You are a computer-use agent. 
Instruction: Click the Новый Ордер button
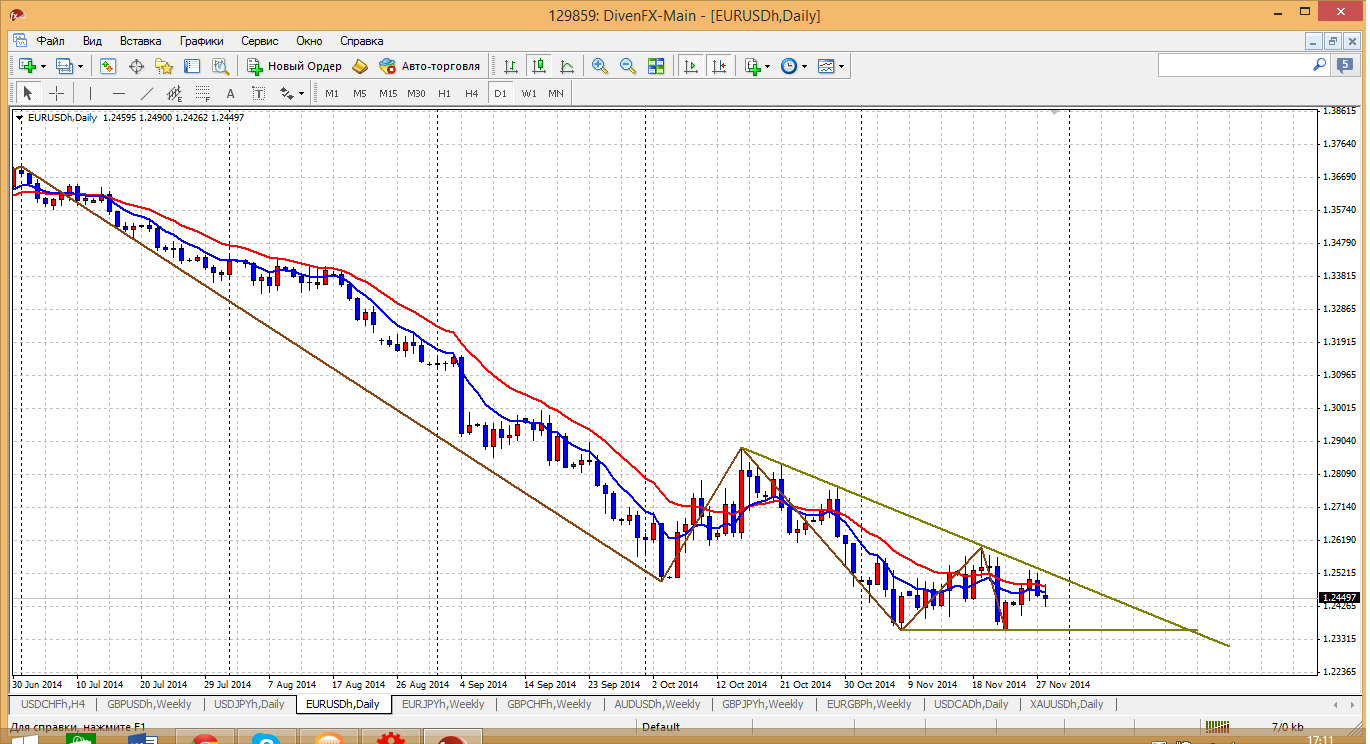295,66
